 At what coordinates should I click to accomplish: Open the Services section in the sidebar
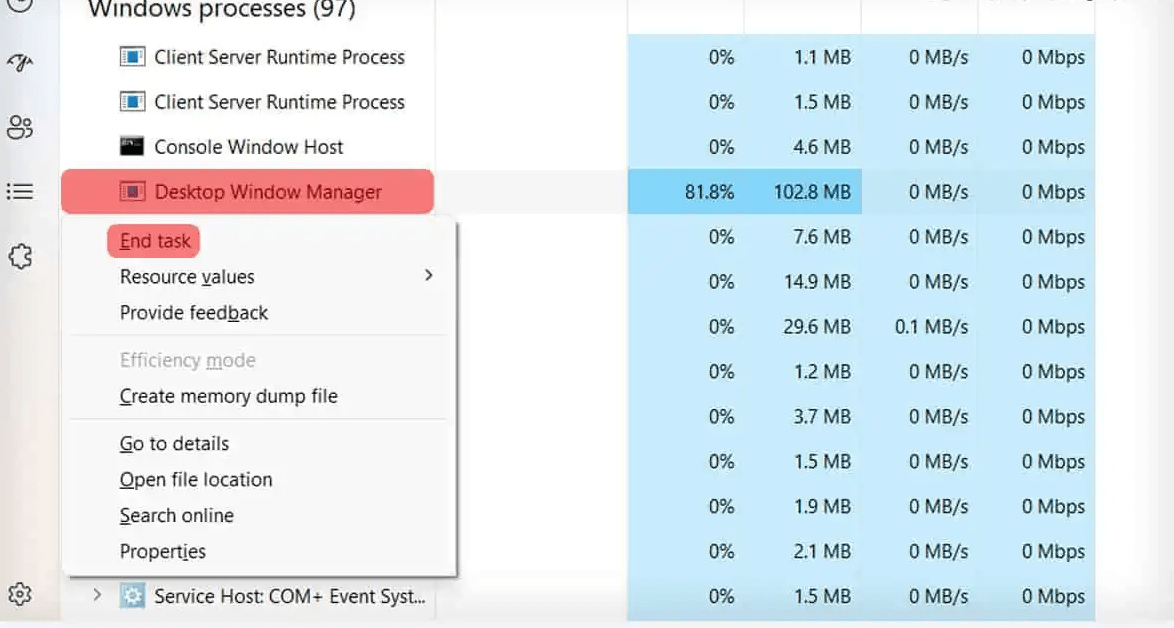tap(22, 256)
